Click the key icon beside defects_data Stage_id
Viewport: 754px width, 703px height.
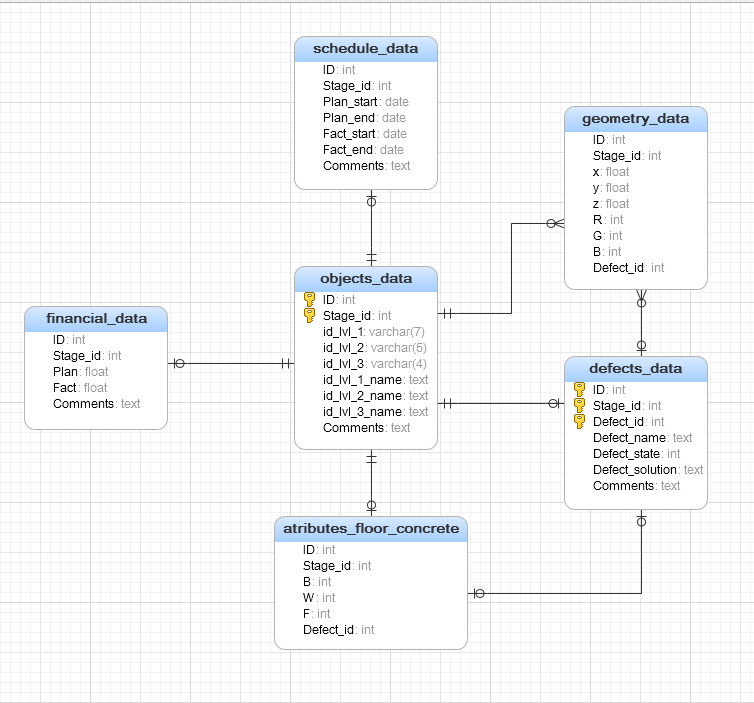pos(579,405)
